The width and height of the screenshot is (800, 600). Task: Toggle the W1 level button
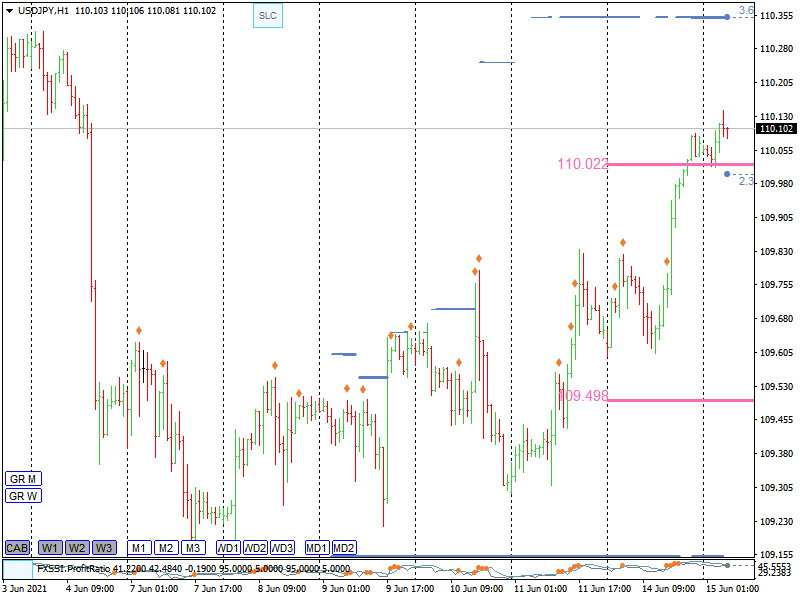[50, 548]
